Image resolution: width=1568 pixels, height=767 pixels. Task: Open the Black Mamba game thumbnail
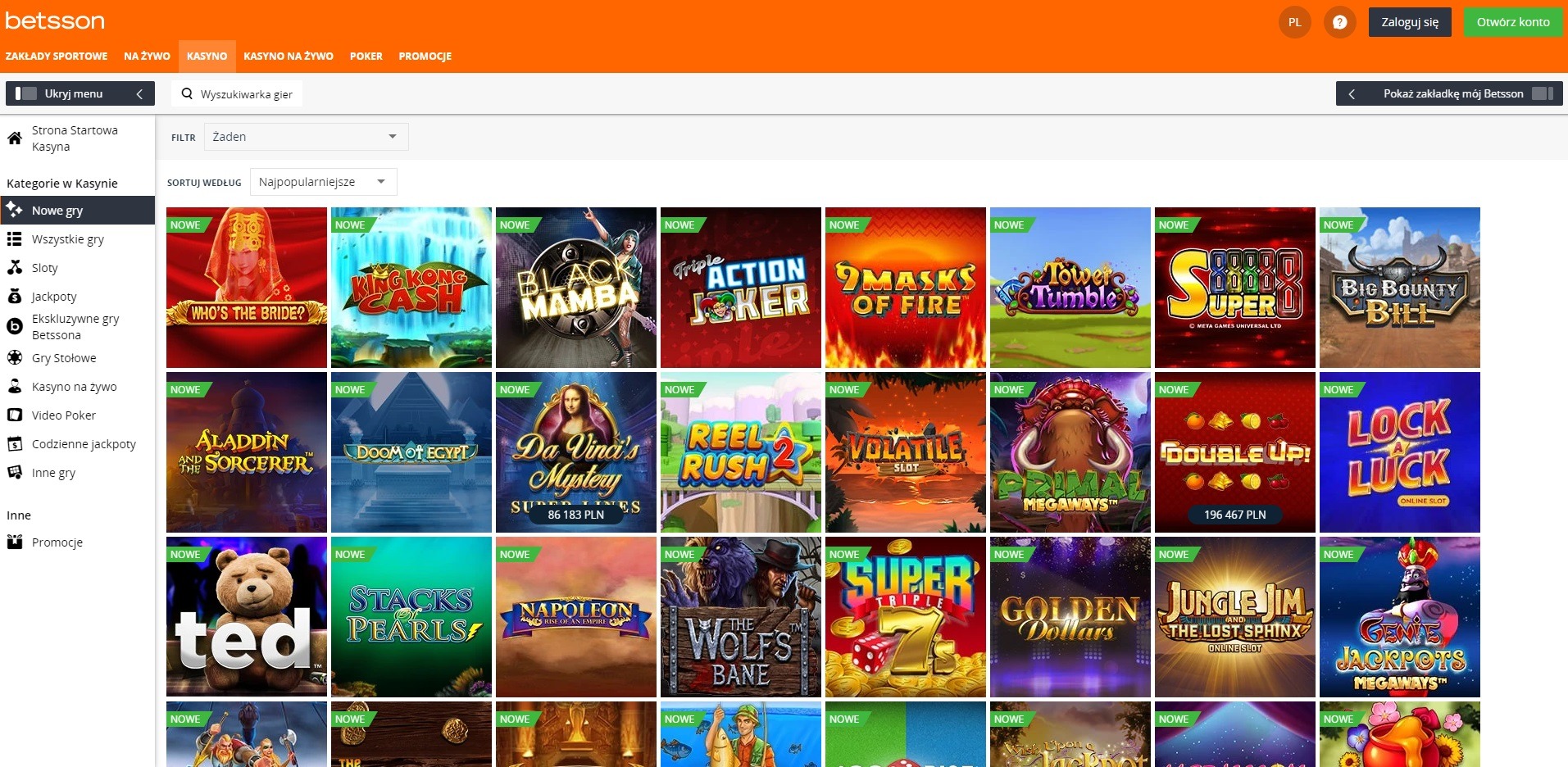pyautogui.click(x=575, y=288)
